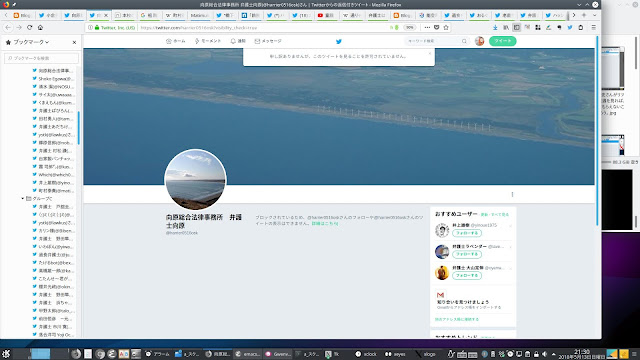Open the Library icon in toolbar
Viewport: 640px width, 360px height.
506,27
